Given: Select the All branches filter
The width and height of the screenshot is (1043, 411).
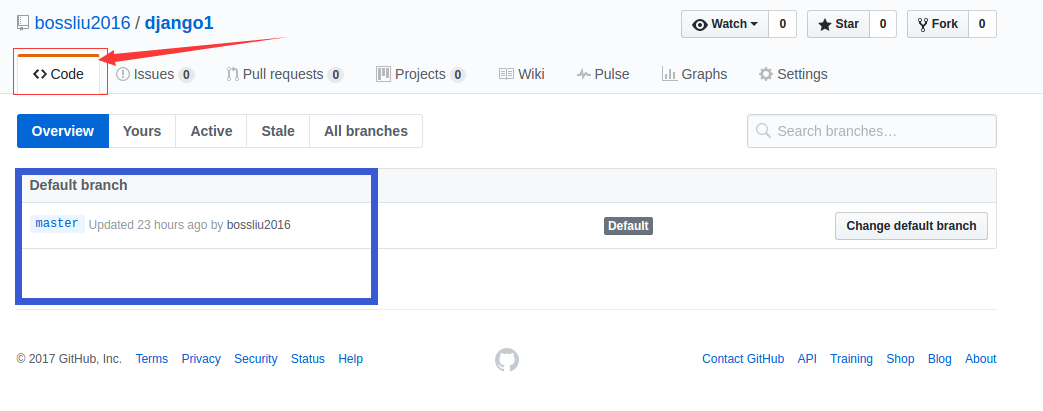Looking at the screenshot, I should click(x=366, y=131).
